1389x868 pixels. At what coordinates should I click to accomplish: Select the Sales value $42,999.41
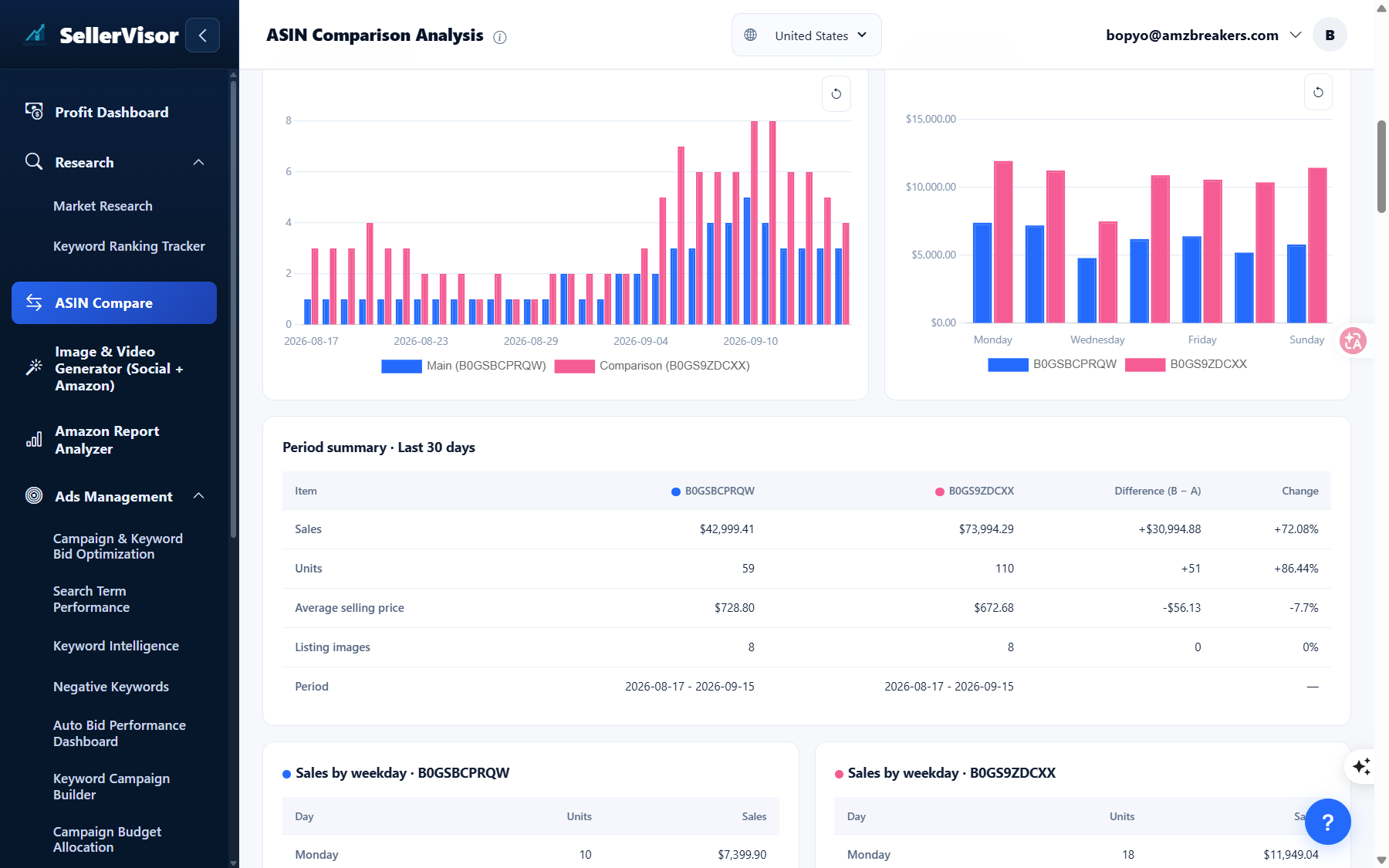[x=727, y=529]
